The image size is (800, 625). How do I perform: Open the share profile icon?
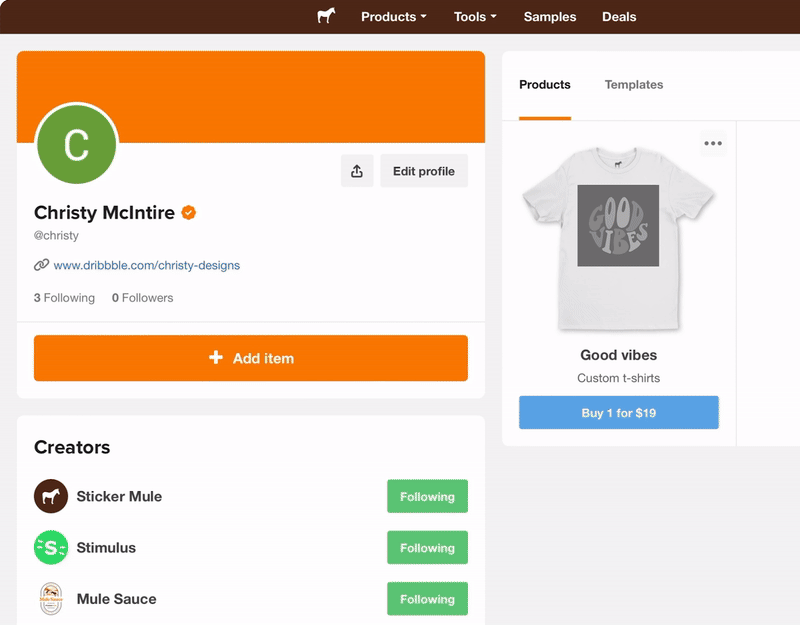click(357, 170)
